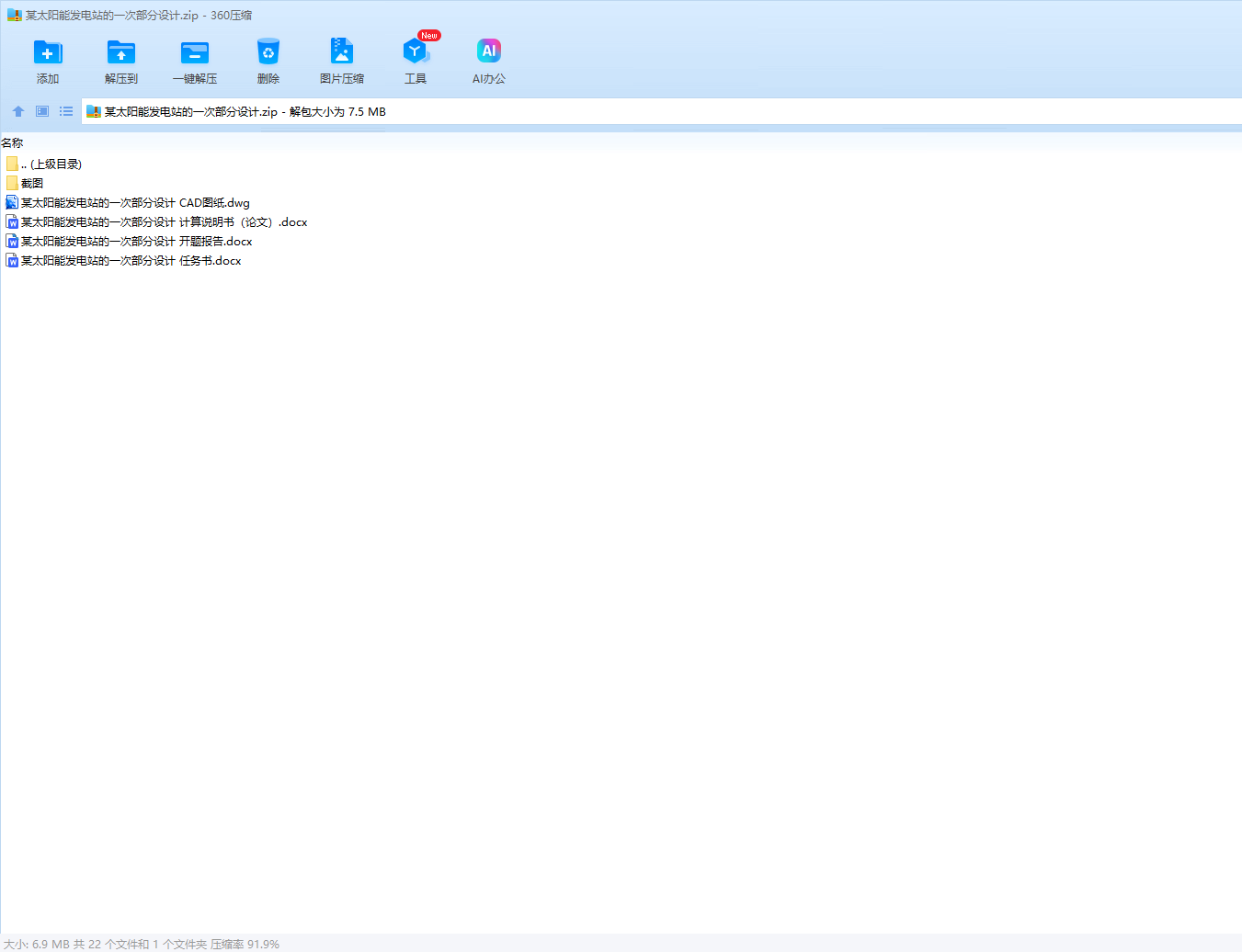Image resolution: width=1242 pixels, height=952 pixels.
Task: Click the address path input field
Action: [x=661, y=111]
